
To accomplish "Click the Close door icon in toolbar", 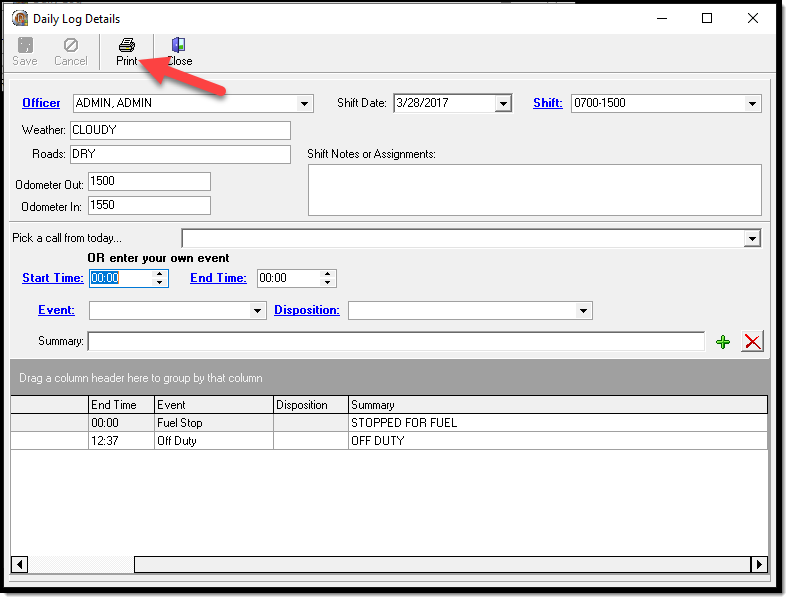I will [x=179, y=45].
